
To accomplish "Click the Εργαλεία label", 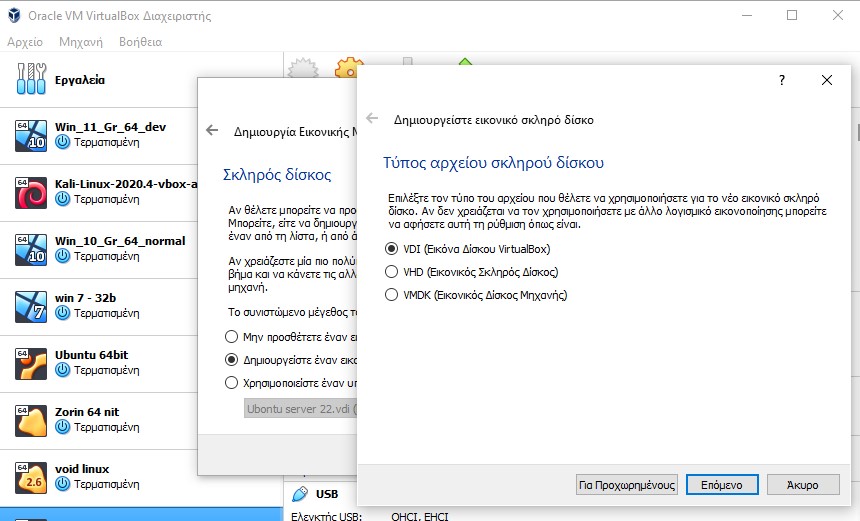I will pos(80,80).
